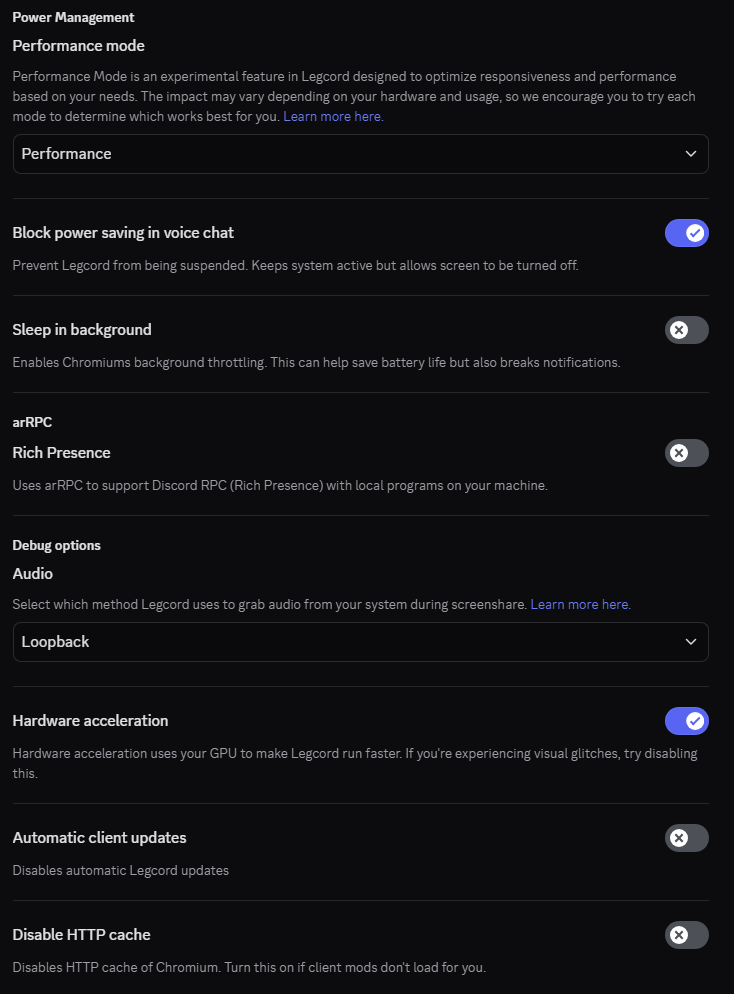Click the 'Disable HTTP cache' label text
Viewport: 734px width, 994px height.
81,934
